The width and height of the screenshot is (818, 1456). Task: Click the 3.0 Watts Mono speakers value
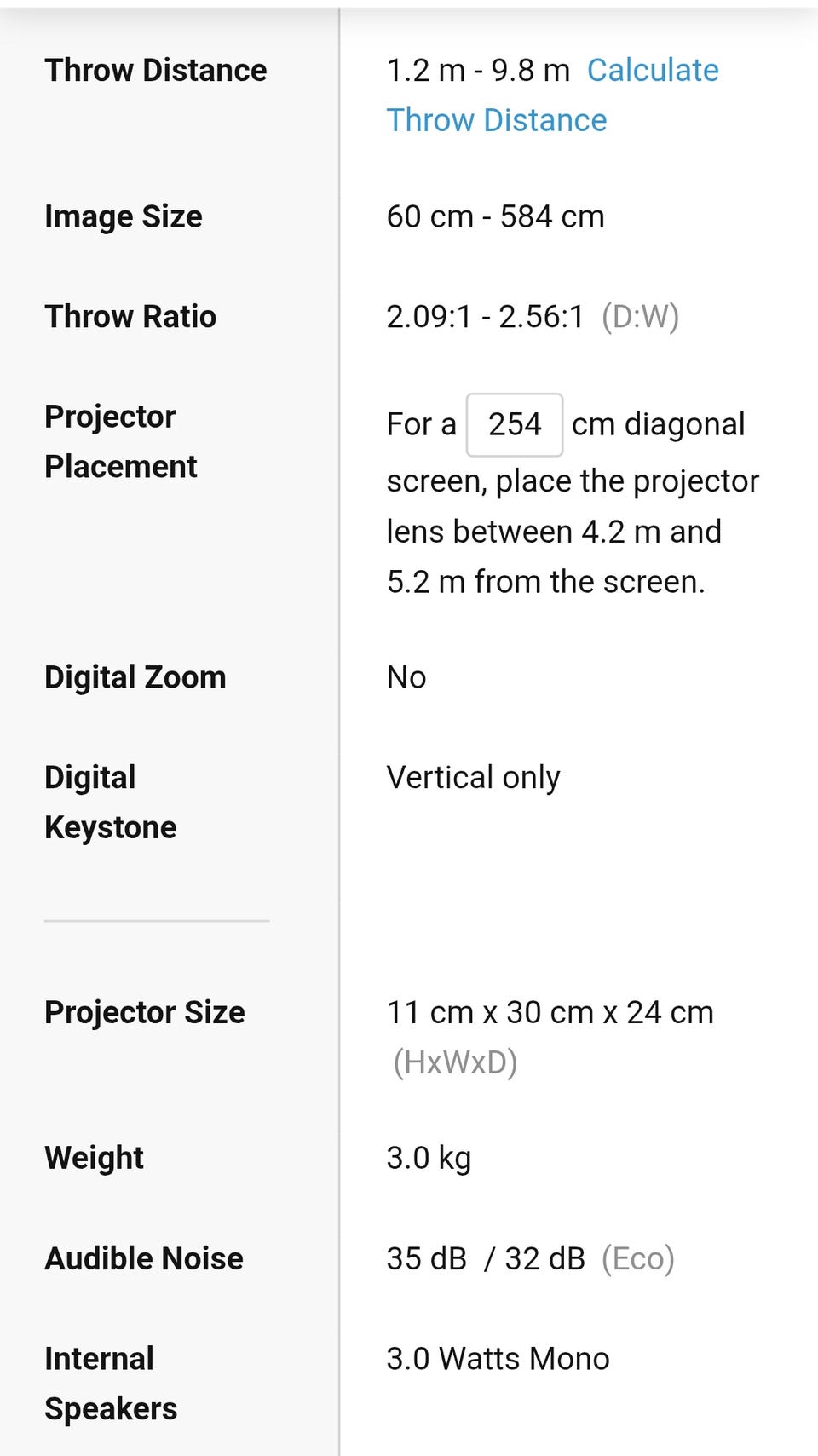coord(498,1358)
